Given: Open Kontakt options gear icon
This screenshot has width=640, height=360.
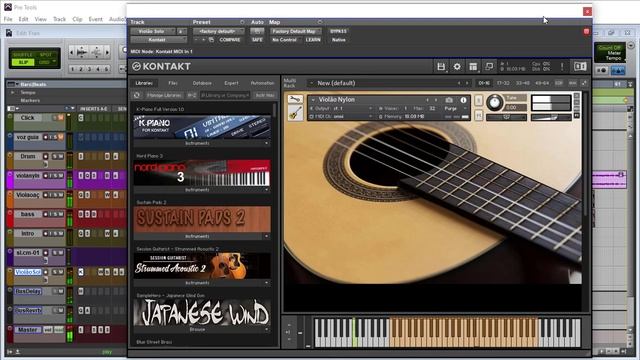Looking at the screenshot, I should [457, 67].
